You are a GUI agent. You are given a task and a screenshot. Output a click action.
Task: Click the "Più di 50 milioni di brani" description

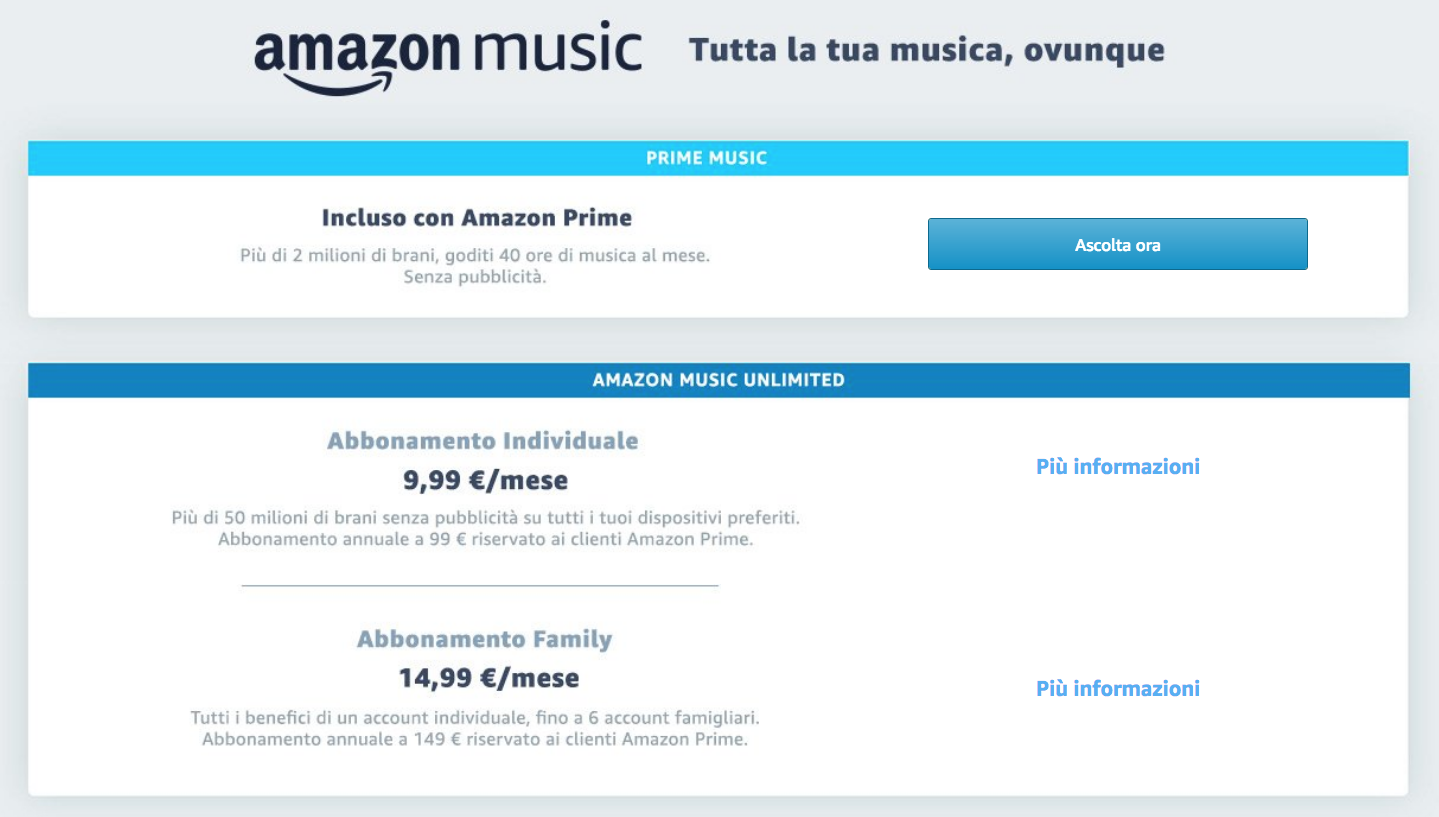tap(485, 518)
